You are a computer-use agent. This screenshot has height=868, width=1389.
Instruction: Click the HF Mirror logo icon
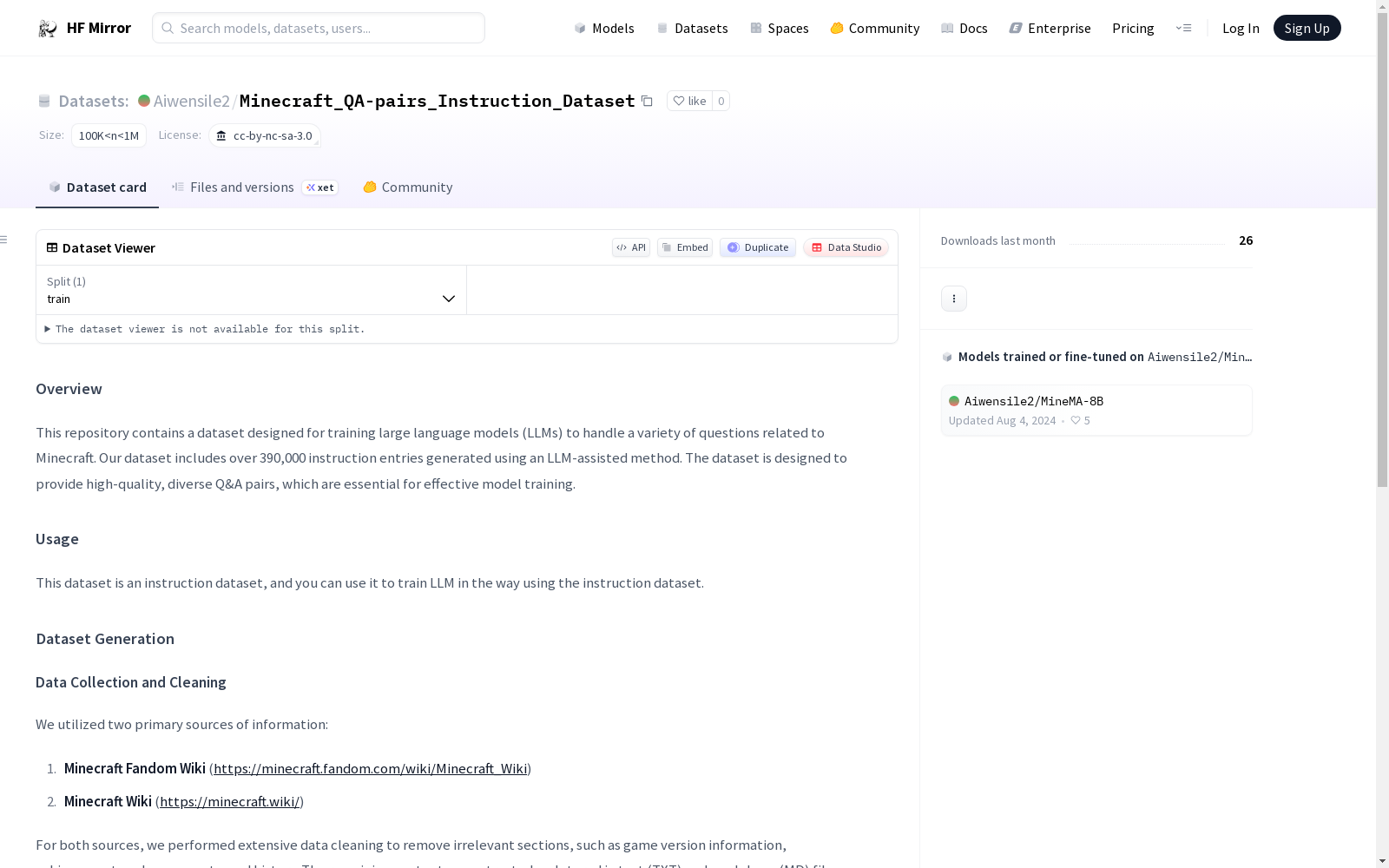47,29
